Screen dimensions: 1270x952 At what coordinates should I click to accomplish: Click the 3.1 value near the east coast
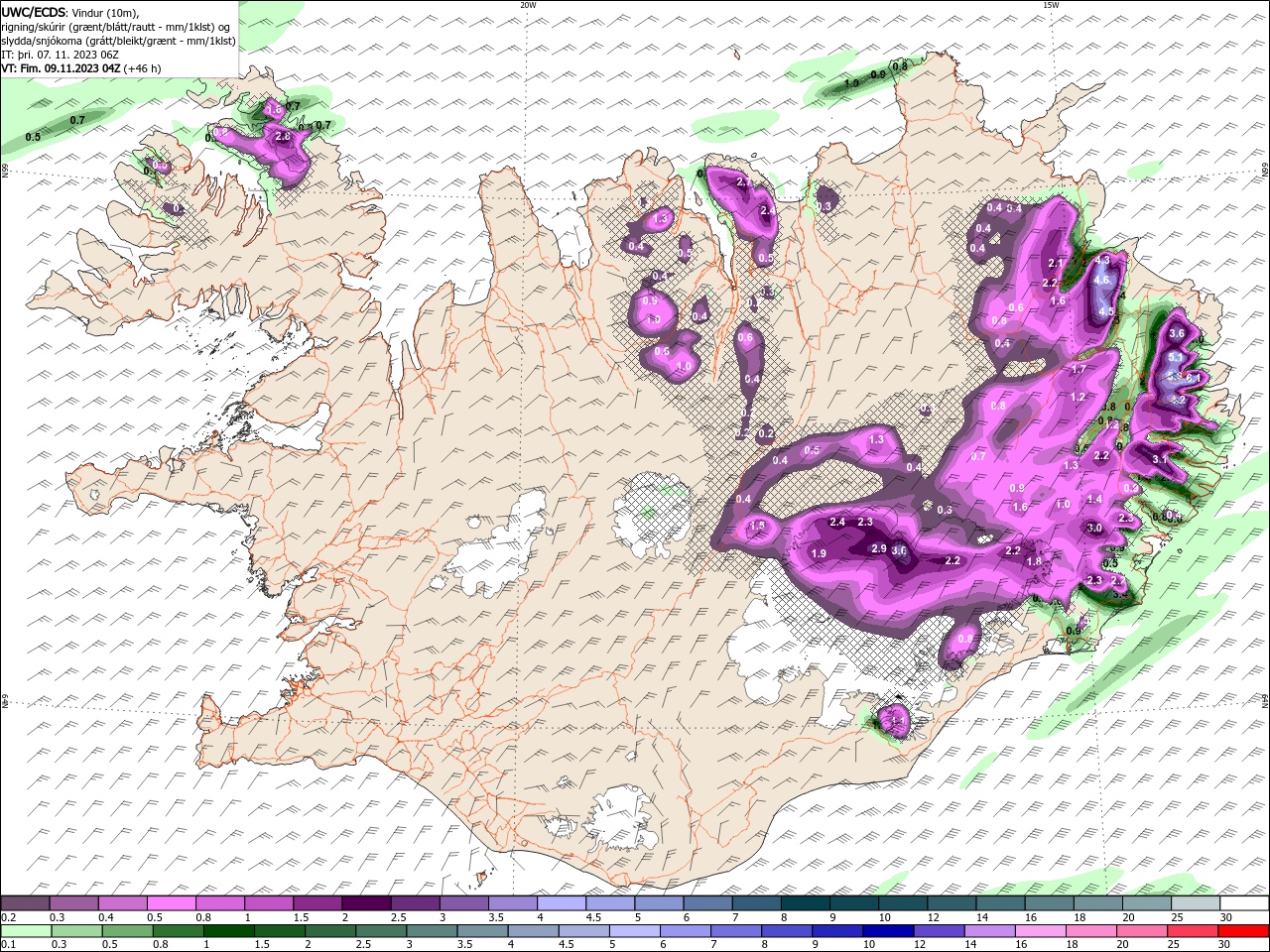(1160, 460)
